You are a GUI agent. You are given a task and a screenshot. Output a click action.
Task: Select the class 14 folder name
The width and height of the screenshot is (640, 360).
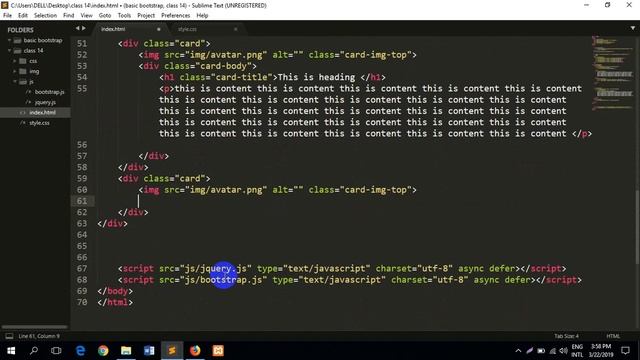coord(33,51)
